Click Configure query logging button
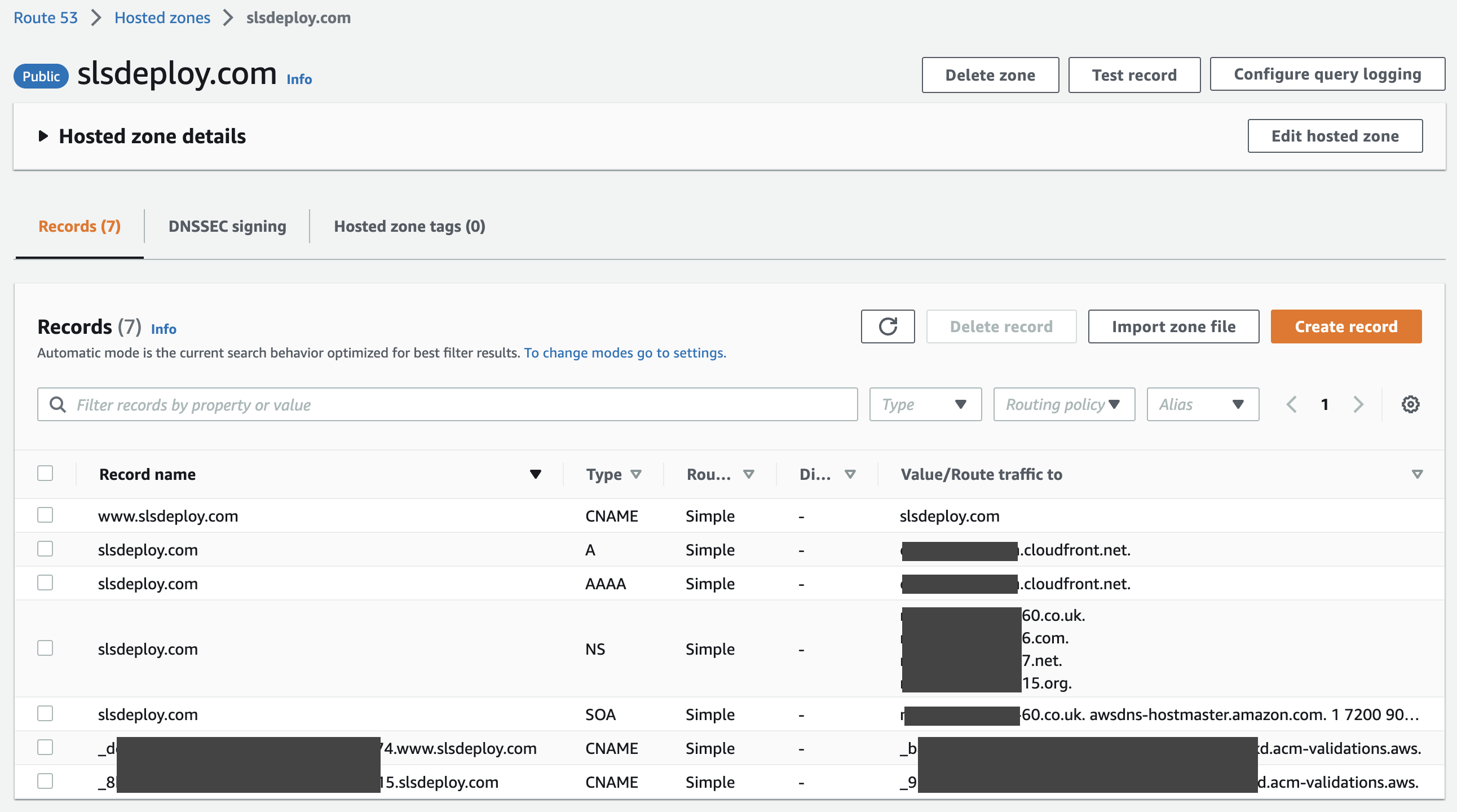This screenshot has height=812, width=1457. tap(1327, 73)
